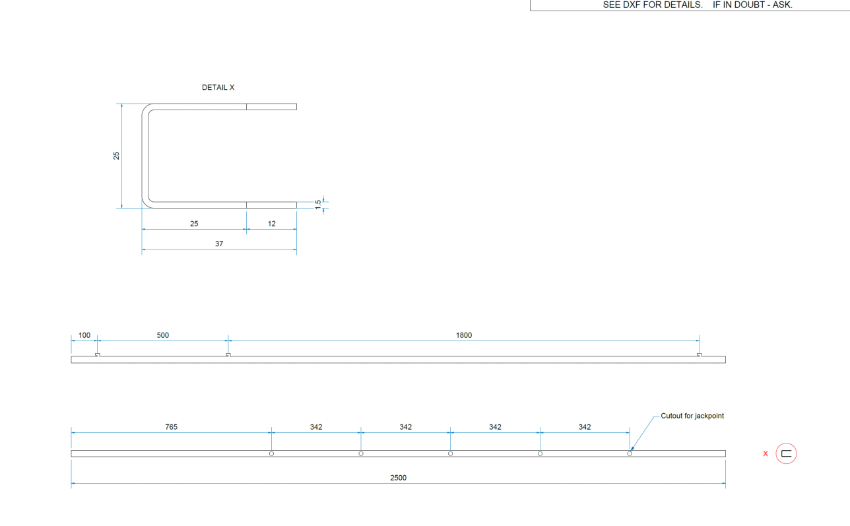Viewport: 850px width, 526px height.
Task: Select the first hole on the bottom rail
Action: pyautogui.click(x=271, y=454)
